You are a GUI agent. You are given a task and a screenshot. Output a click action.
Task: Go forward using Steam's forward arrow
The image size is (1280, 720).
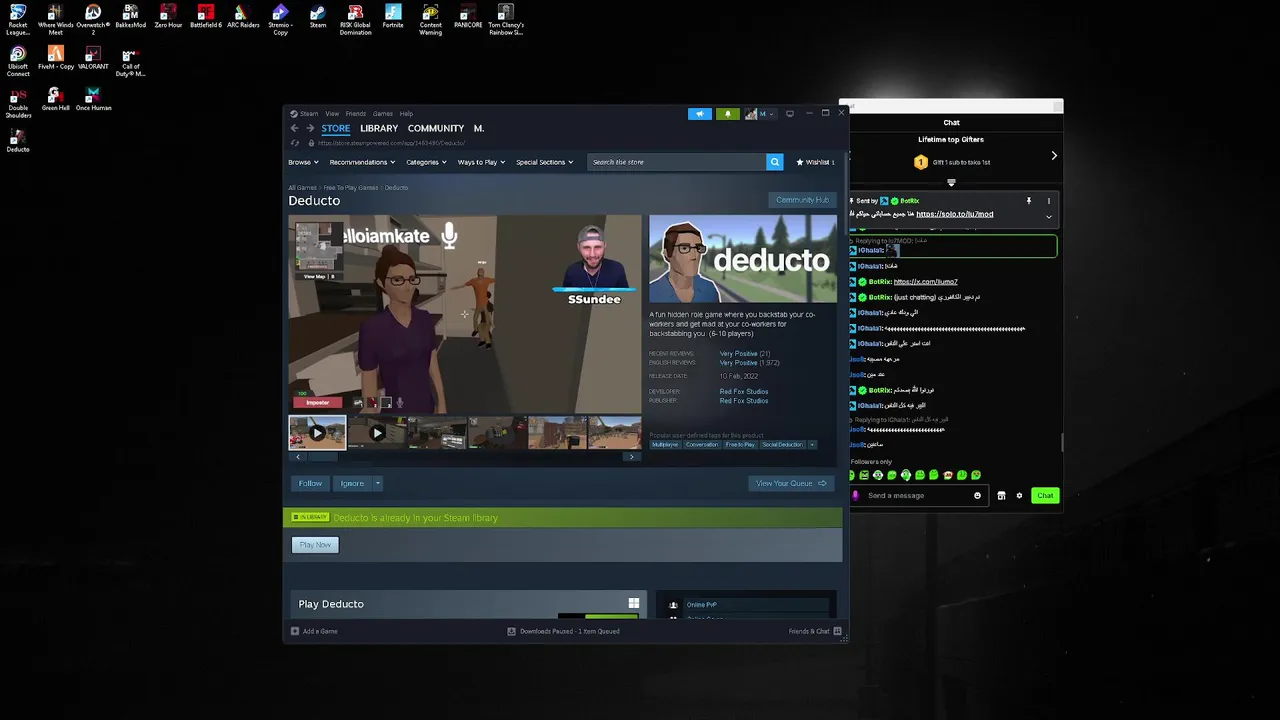(x=310, y=128)
